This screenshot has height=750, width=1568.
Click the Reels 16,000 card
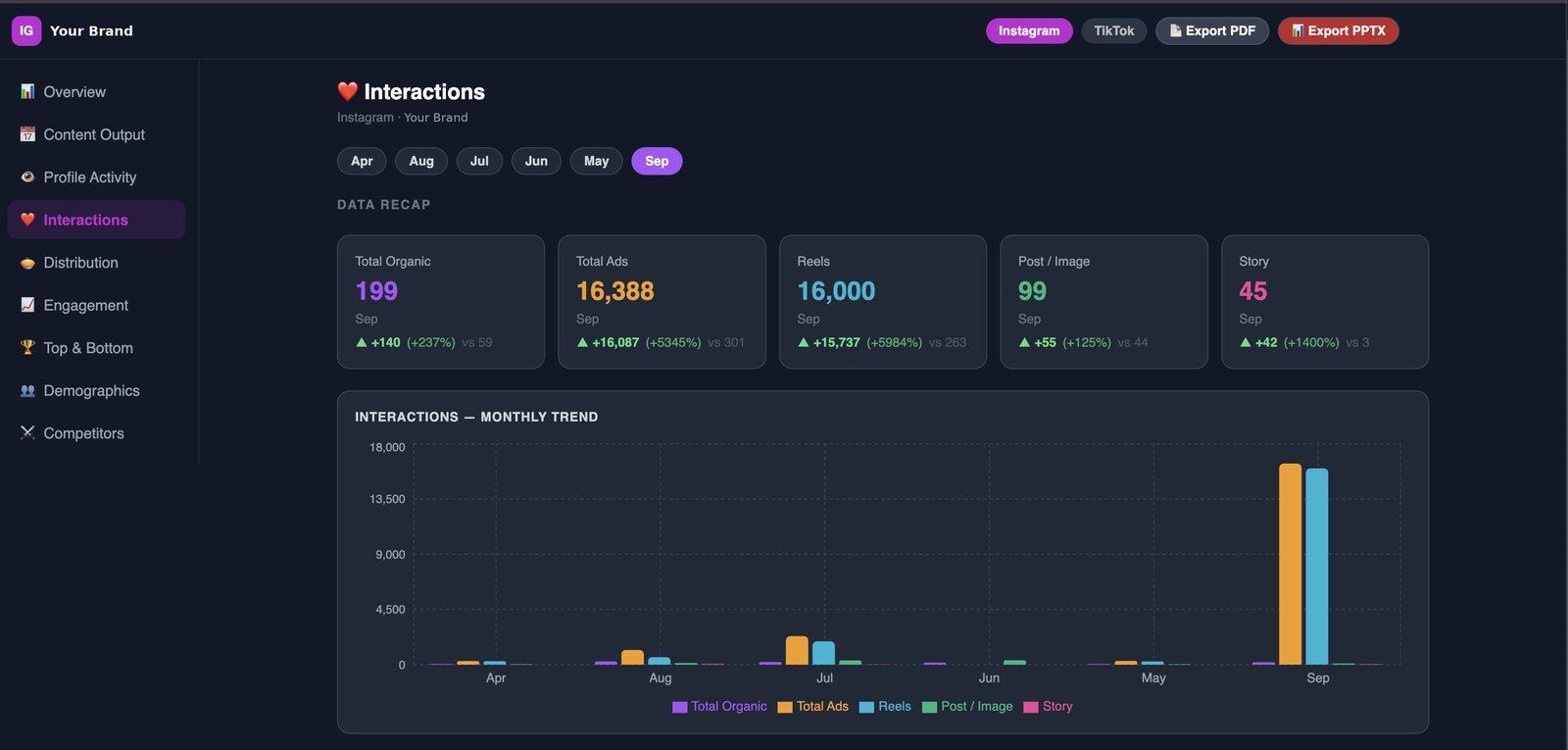pos(883,302)
